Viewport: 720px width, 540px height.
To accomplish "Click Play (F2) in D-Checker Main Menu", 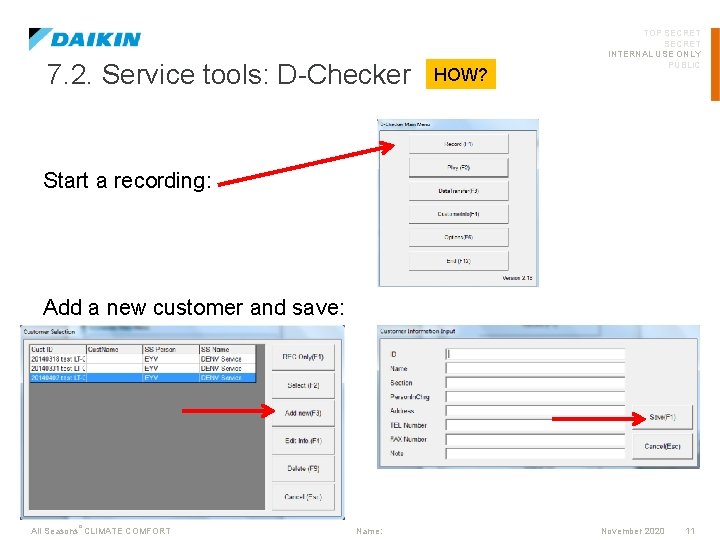I will (458, 168).
